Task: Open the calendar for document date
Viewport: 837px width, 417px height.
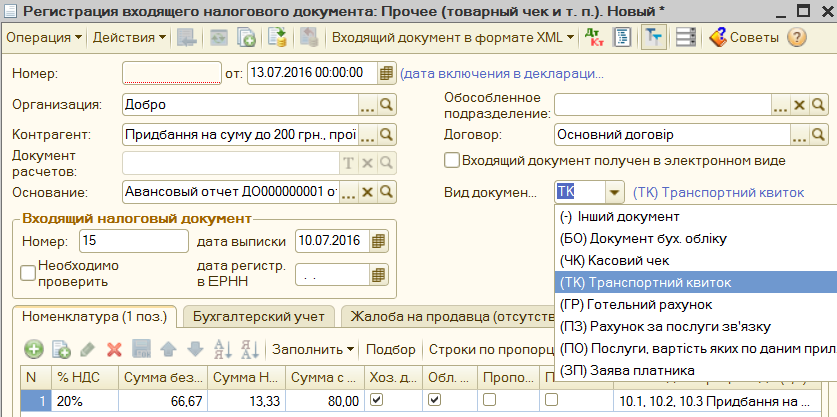Action: tap(387, 74)
